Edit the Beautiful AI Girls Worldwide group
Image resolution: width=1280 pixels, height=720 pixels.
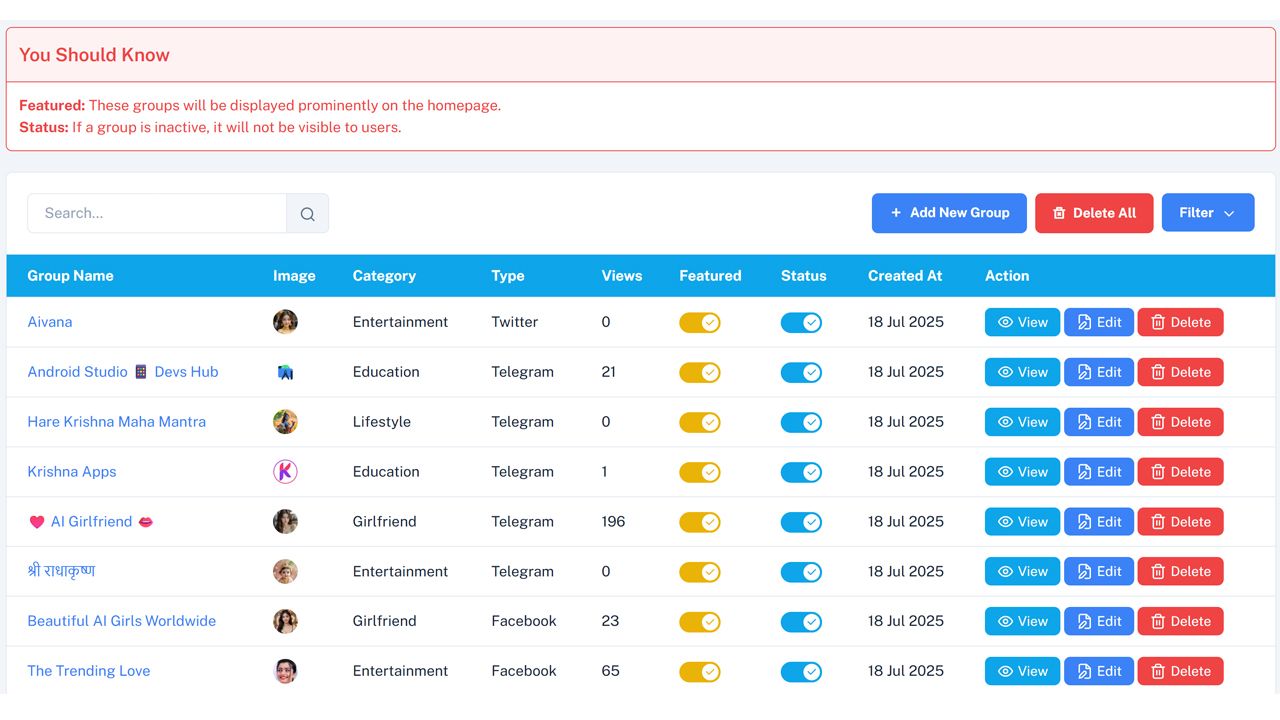click(x=1098, y=621)
